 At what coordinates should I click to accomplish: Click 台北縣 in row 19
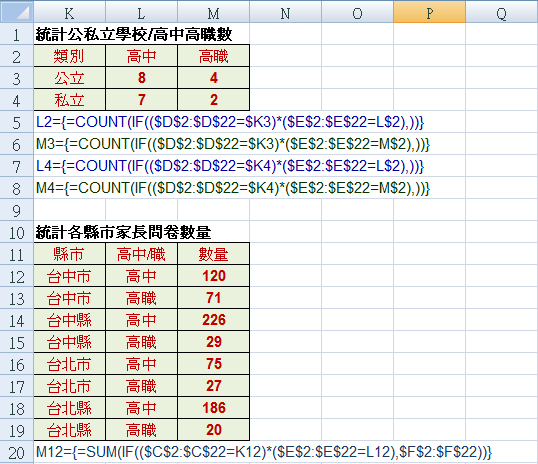[69, 430]
